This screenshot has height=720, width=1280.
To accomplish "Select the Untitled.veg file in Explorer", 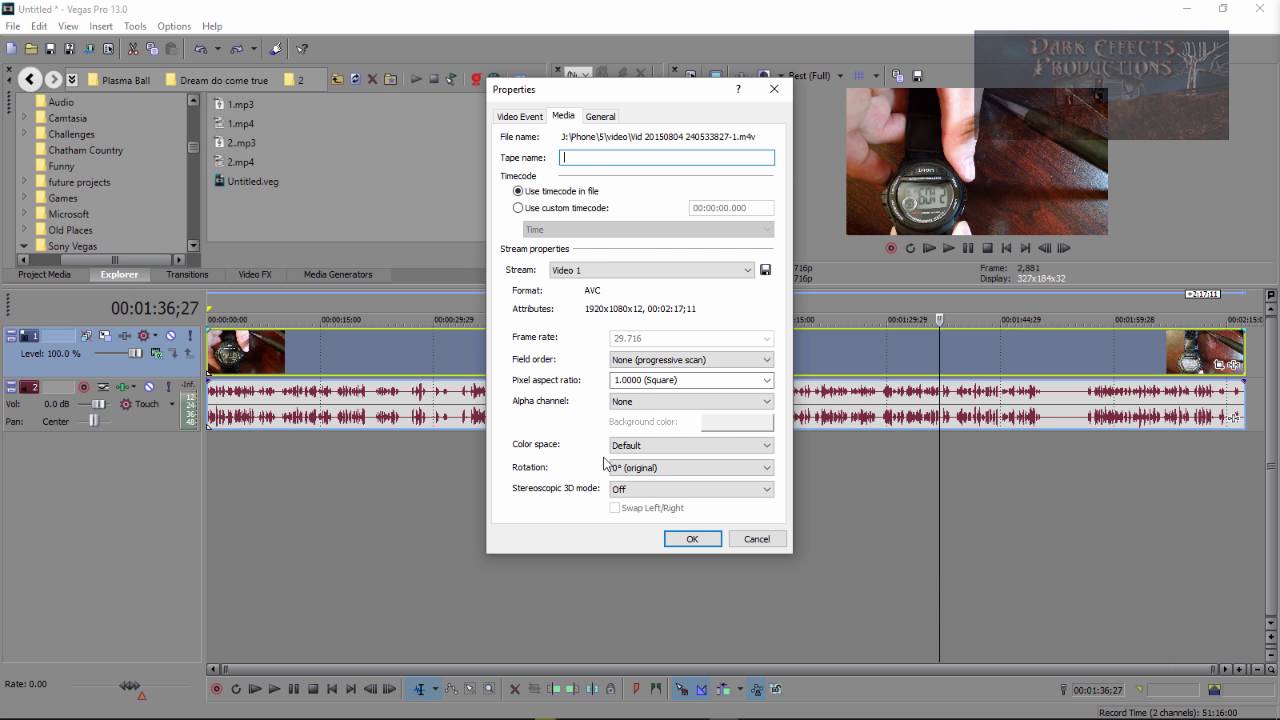I will coord(246,182).
